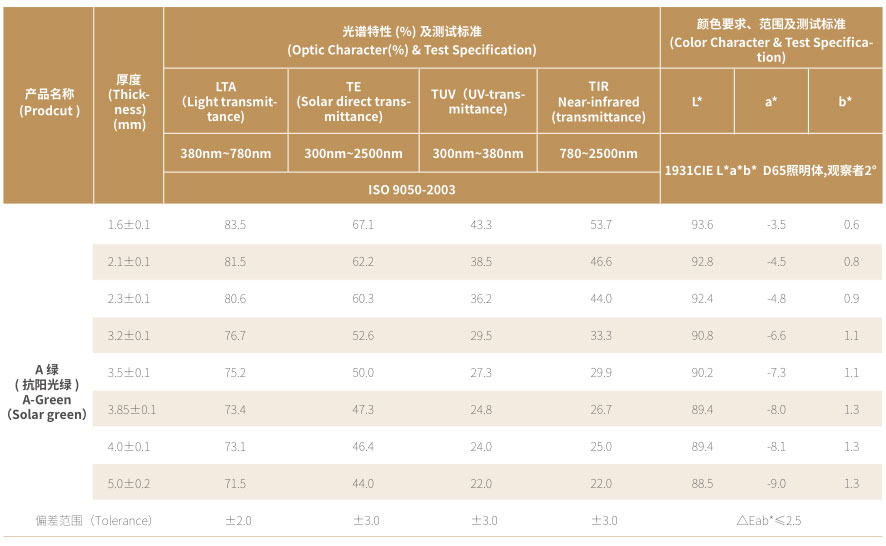This screenshot has height=546, width=886.
Task: Click the a* color column header
Action: pyautogui.click(x=771, y=101)
